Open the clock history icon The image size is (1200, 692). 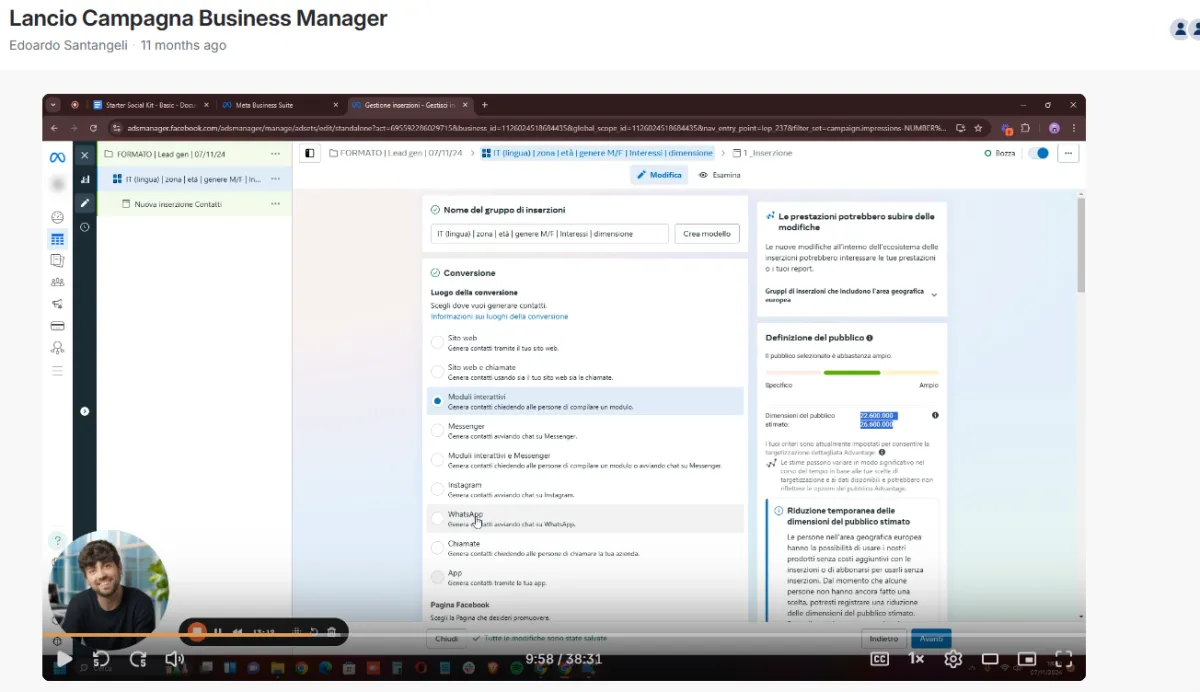coord(85,227)
